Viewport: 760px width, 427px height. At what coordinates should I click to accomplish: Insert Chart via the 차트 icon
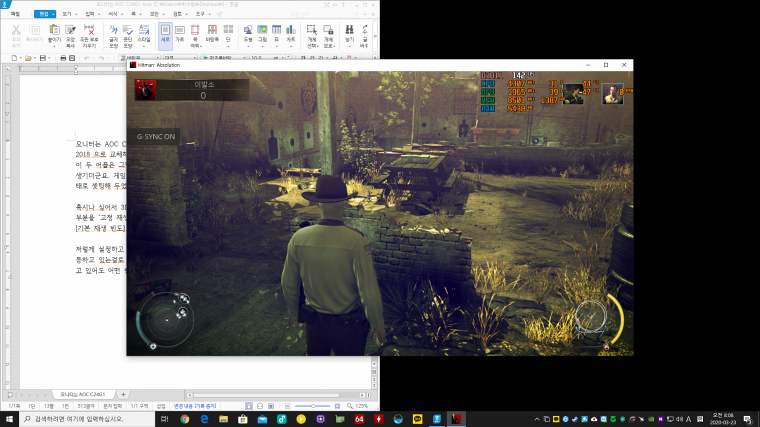[x=291, y=32]
